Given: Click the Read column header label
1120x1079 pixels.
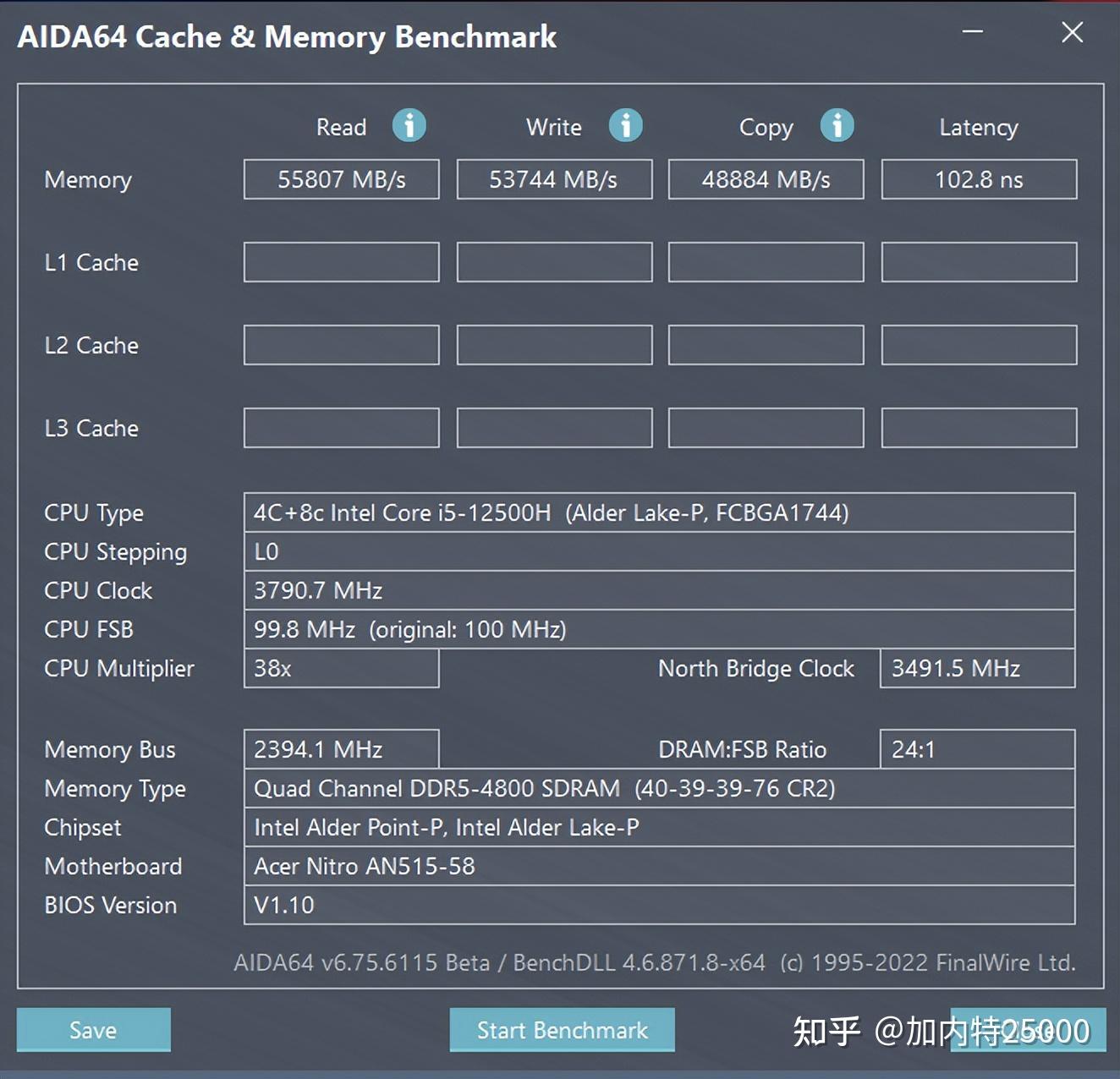Looking at the screenshot, I should click(x=342, y=127).
